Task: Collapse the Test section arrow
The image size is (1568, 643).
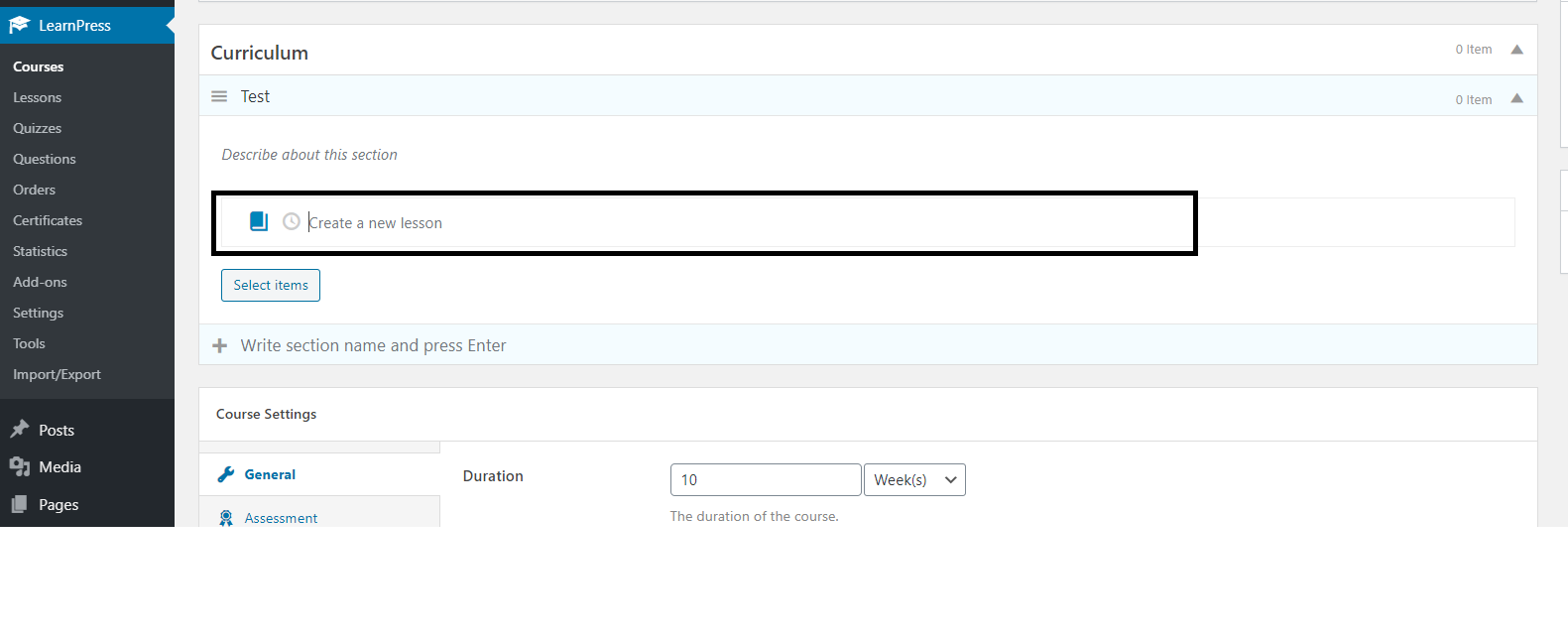Action: [1516, 98]
